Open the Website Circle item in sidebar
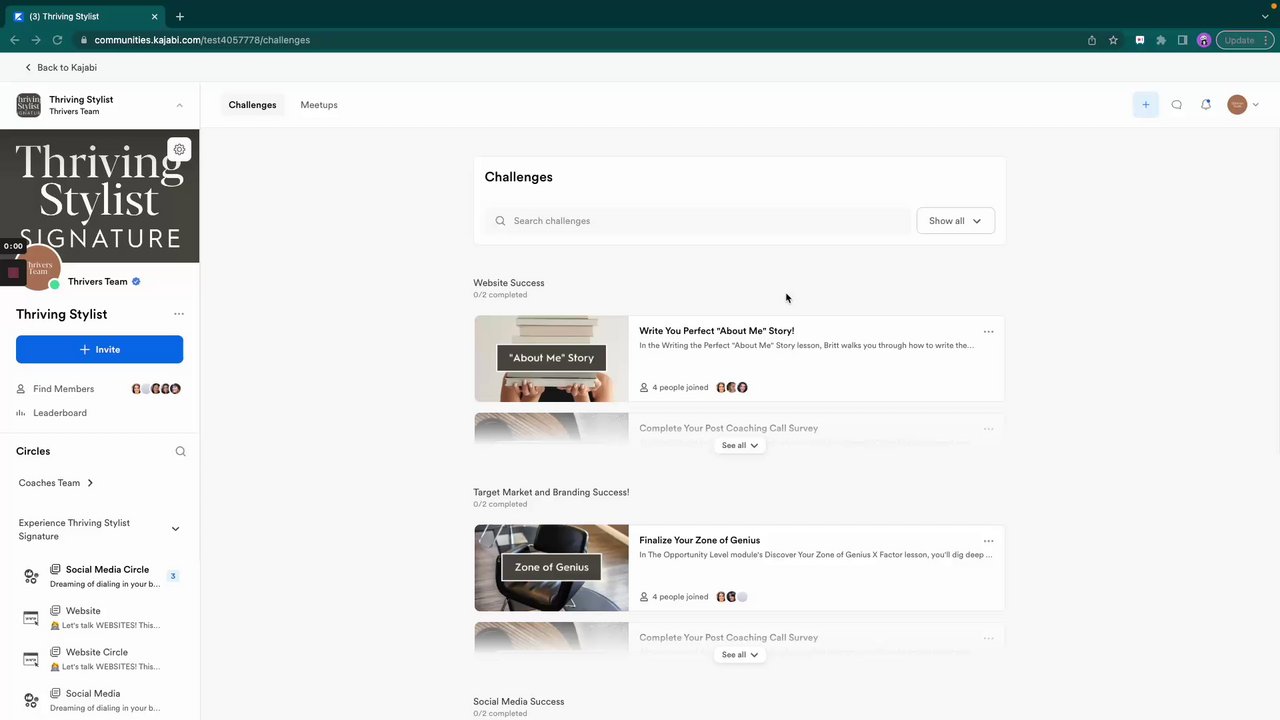The height and width of the screenshot is (720, 1280). tap(99, 659)
